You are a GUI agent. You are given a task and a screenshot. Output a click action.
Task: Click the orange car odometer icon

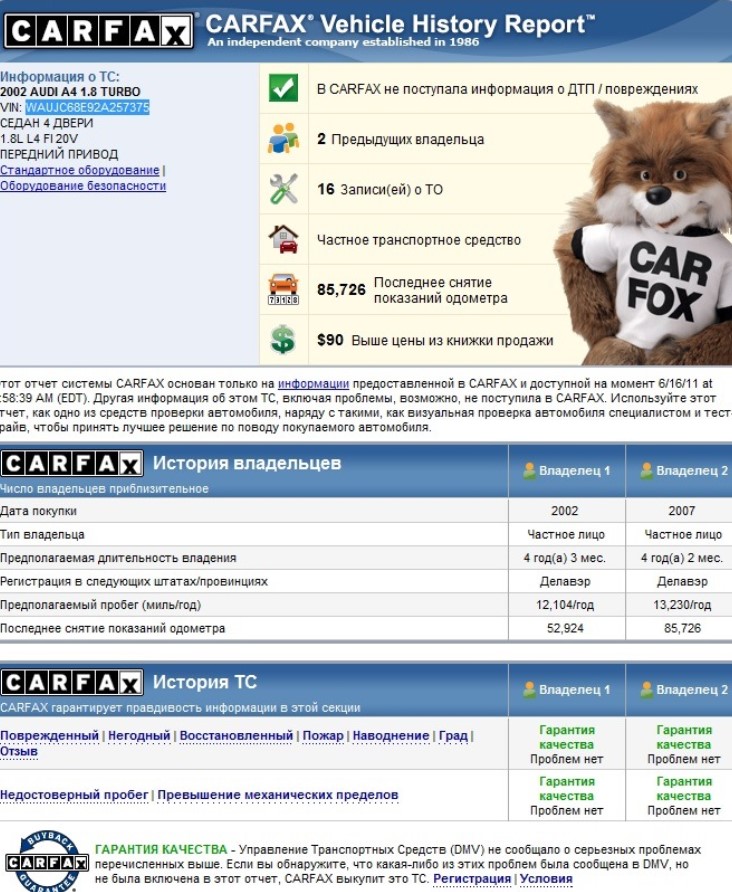283,289
